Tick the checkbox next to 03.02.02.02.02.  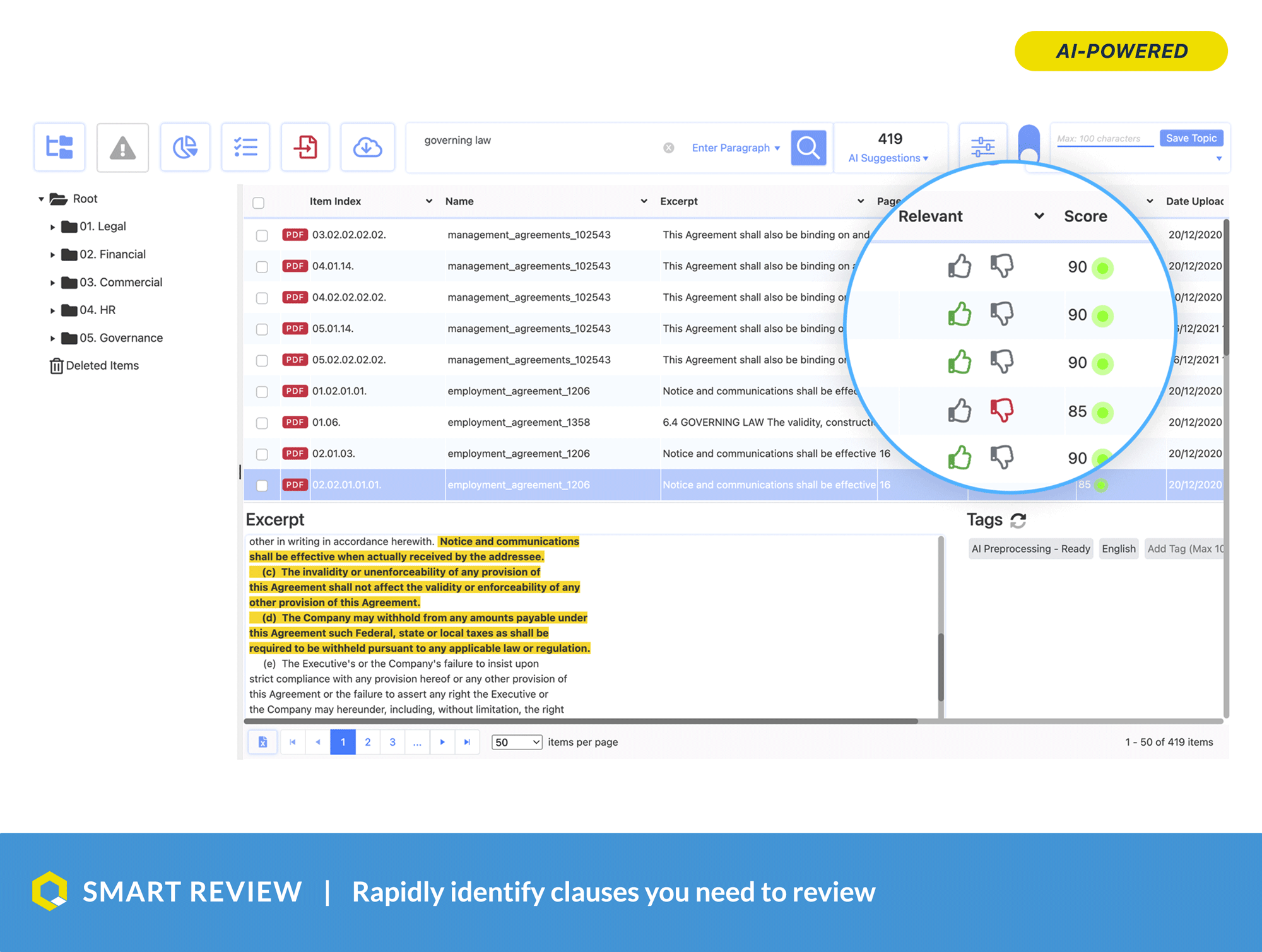point(262,234)
